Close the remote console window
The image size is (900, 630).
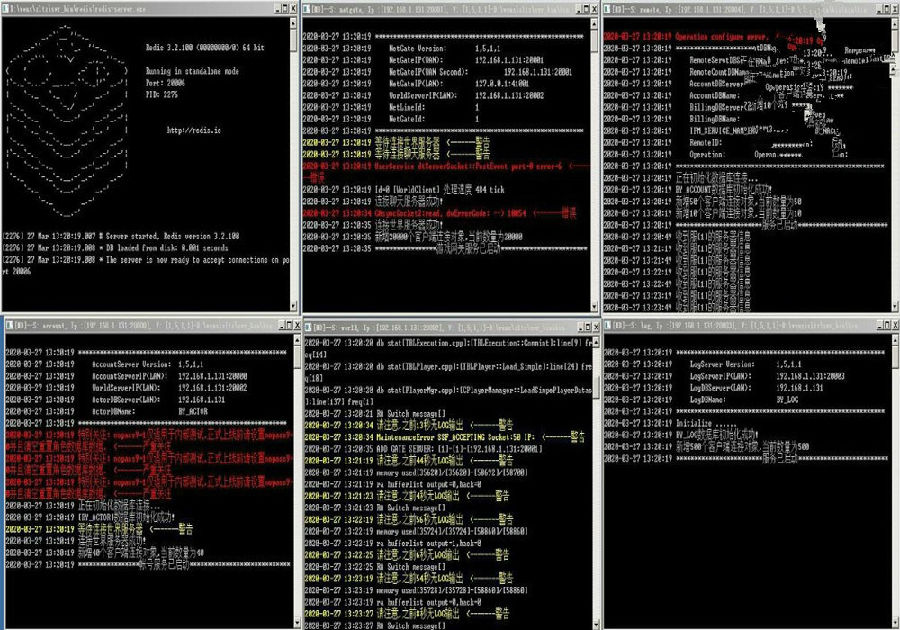pyautogui.click(x=895, y=9)
